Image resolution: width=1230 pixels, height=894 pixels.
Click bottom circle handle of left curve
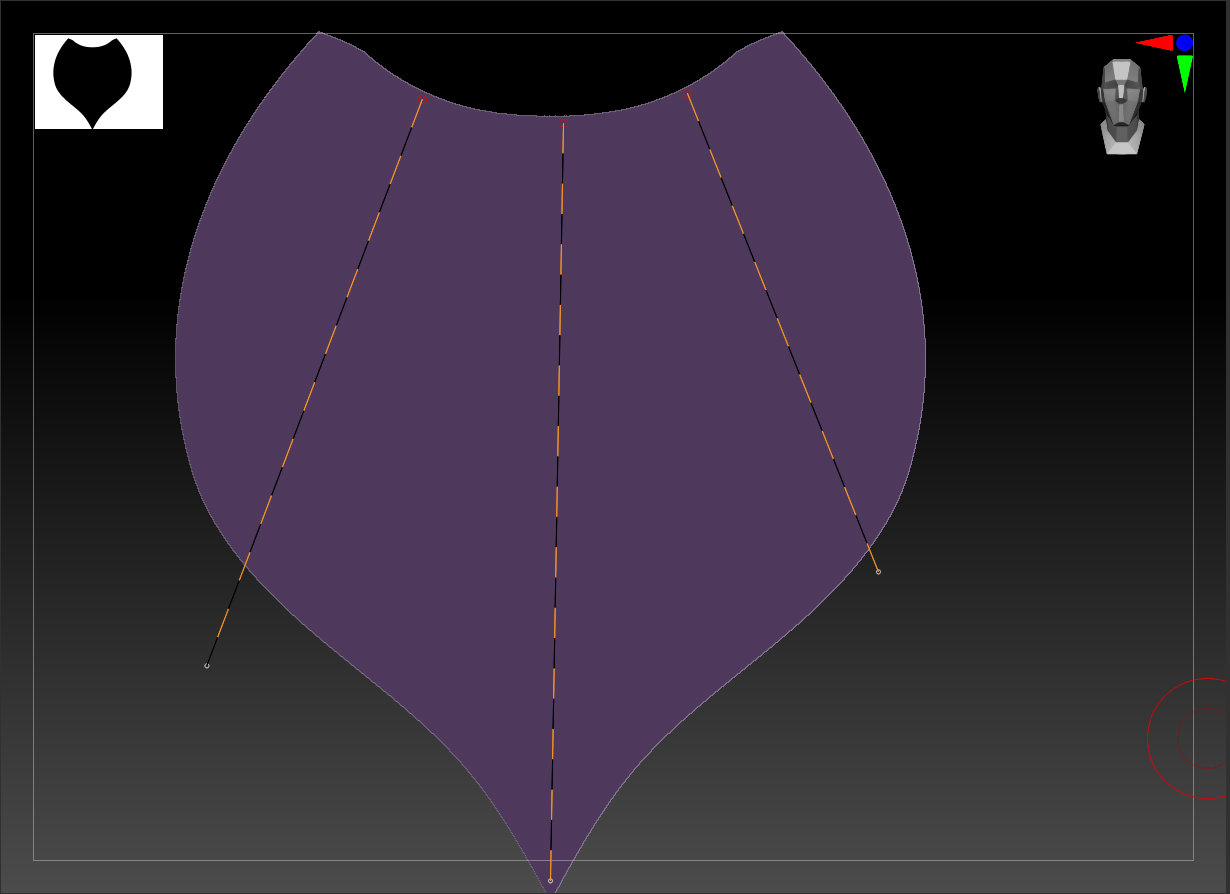[207, 666]
